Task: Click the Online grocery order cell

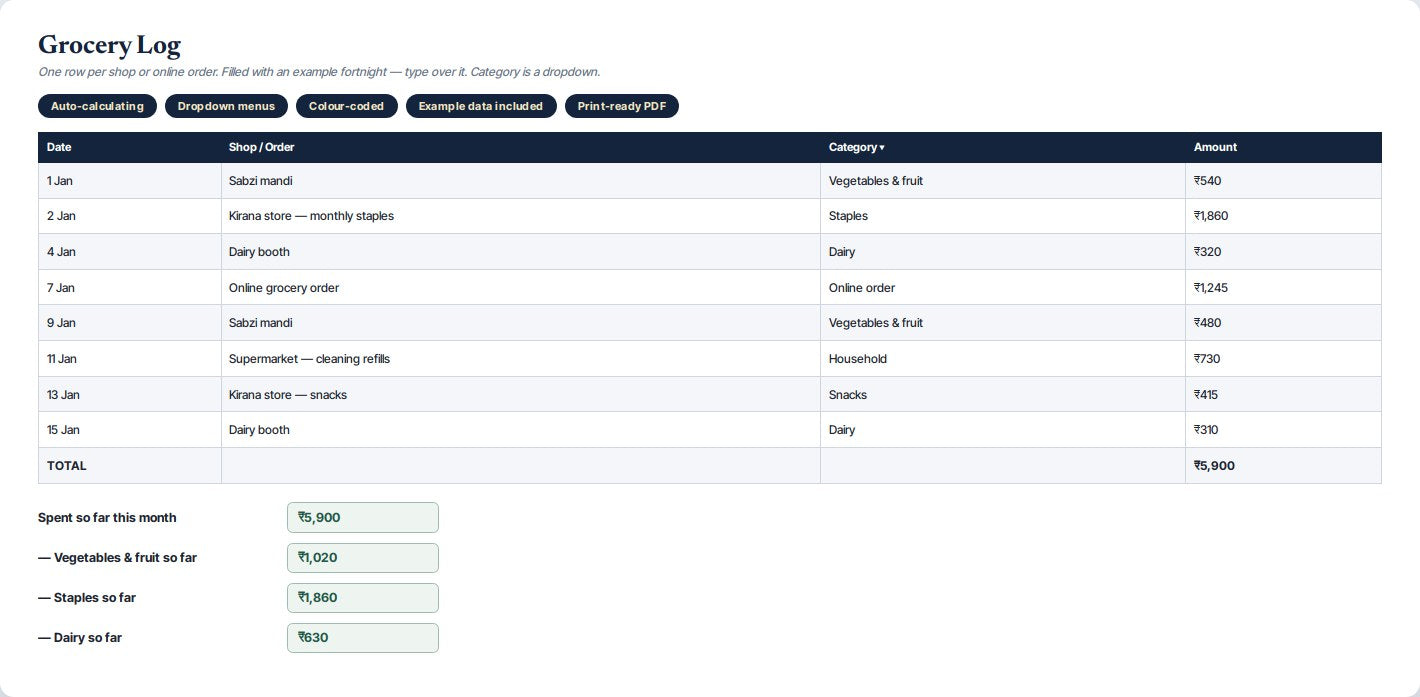Action: (520, 288)
